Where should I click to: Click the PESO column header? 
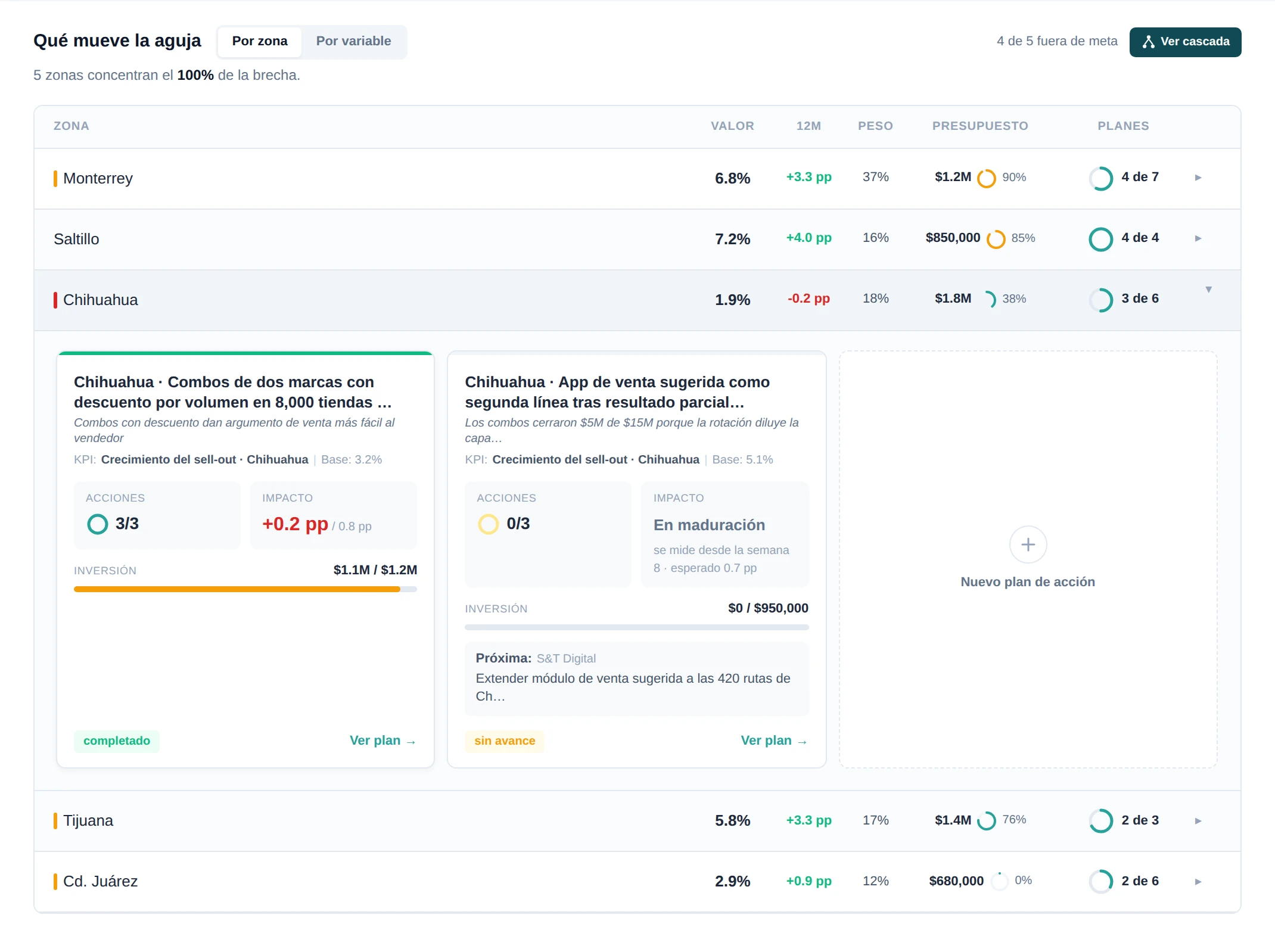(875, 126)
